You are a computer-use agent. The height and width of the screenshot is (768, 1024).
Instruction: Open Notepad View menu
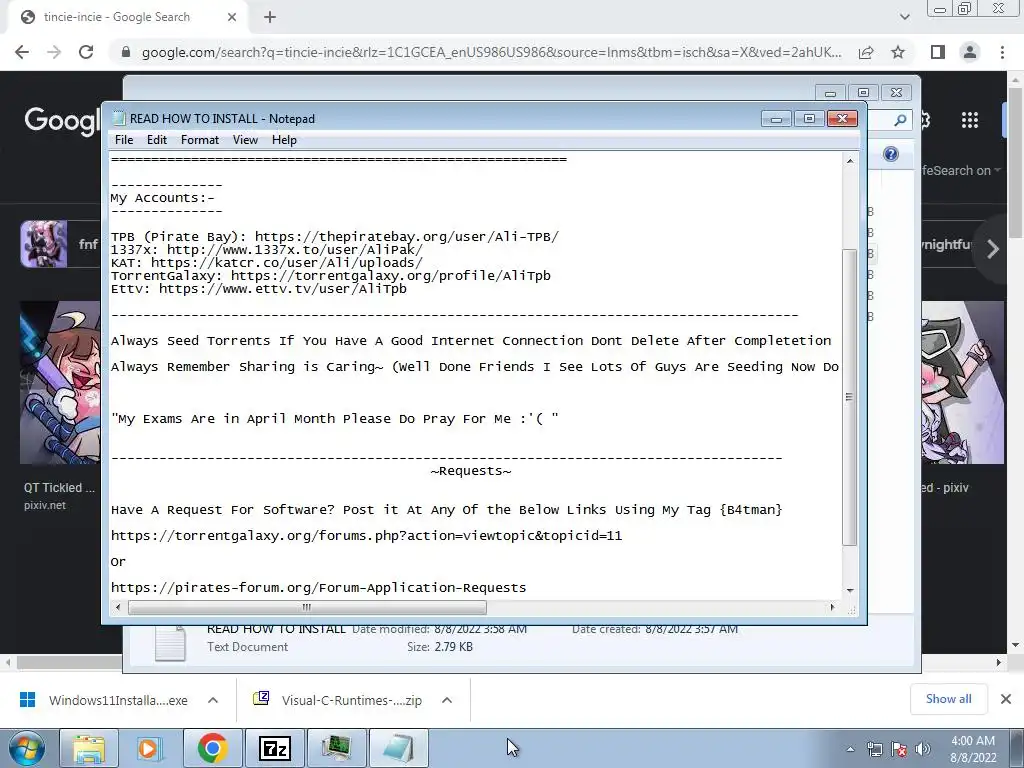(x=246, y=140)
